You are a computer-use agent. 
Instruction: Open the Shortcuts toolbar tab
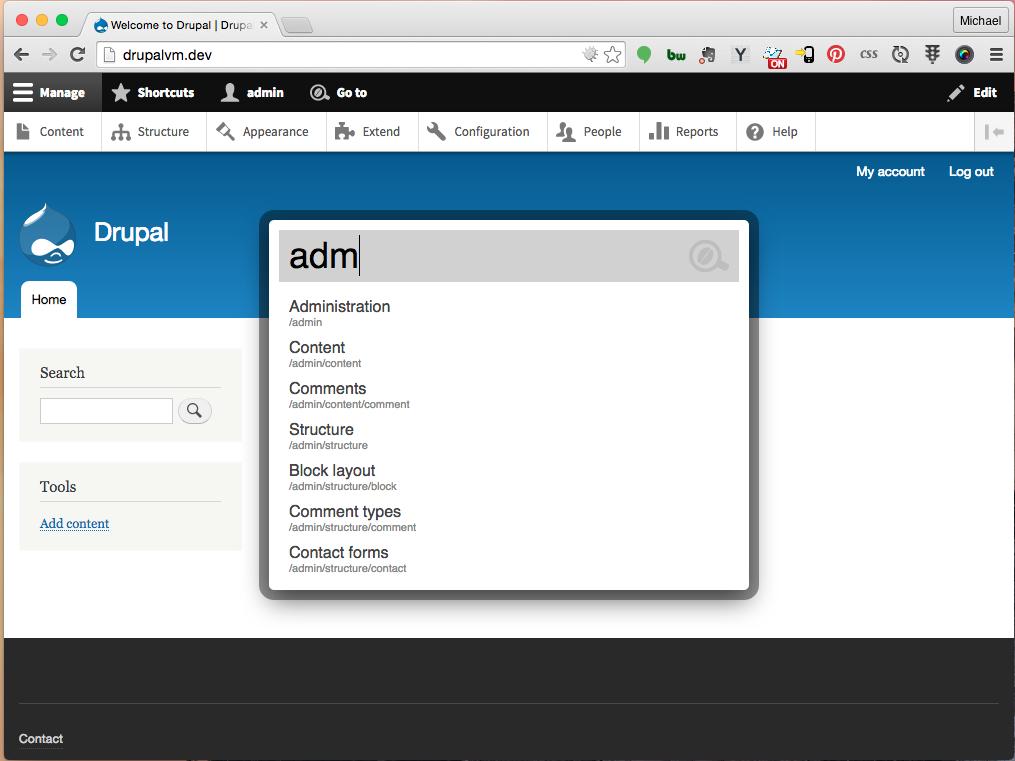[153, 93]
